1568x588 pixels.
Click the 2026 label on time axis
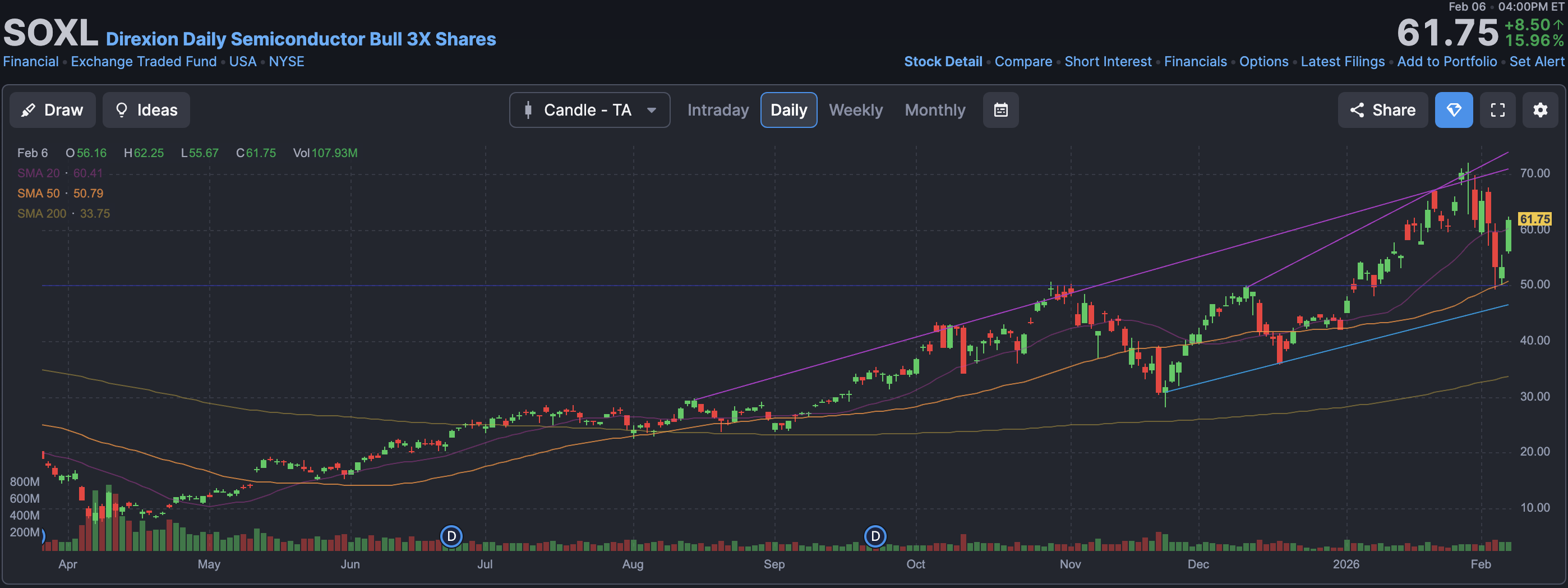(x=1346, y=564)
